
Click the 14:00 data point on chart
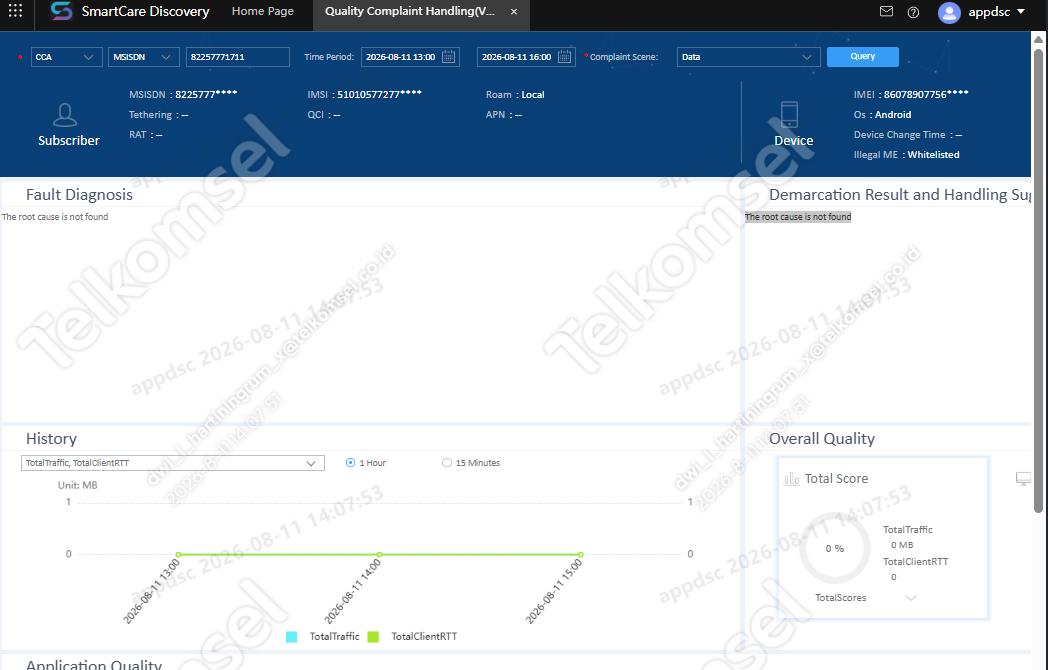(380, 554)
